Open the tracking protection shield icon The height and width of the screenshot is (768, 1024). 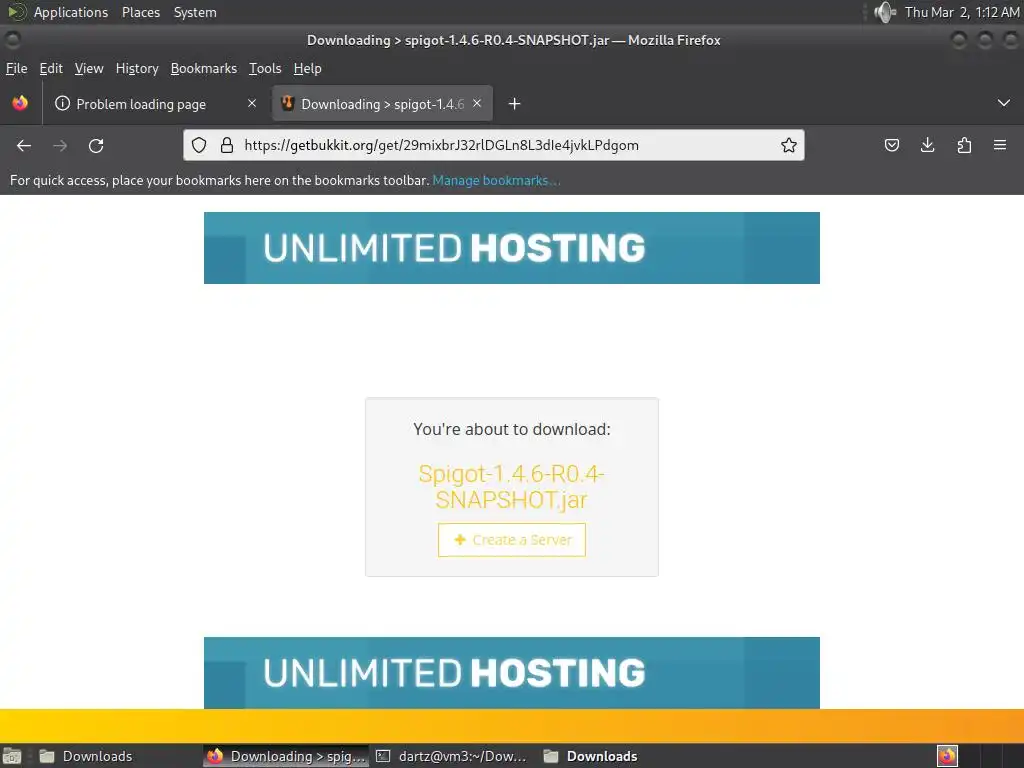tap(199, 145)
